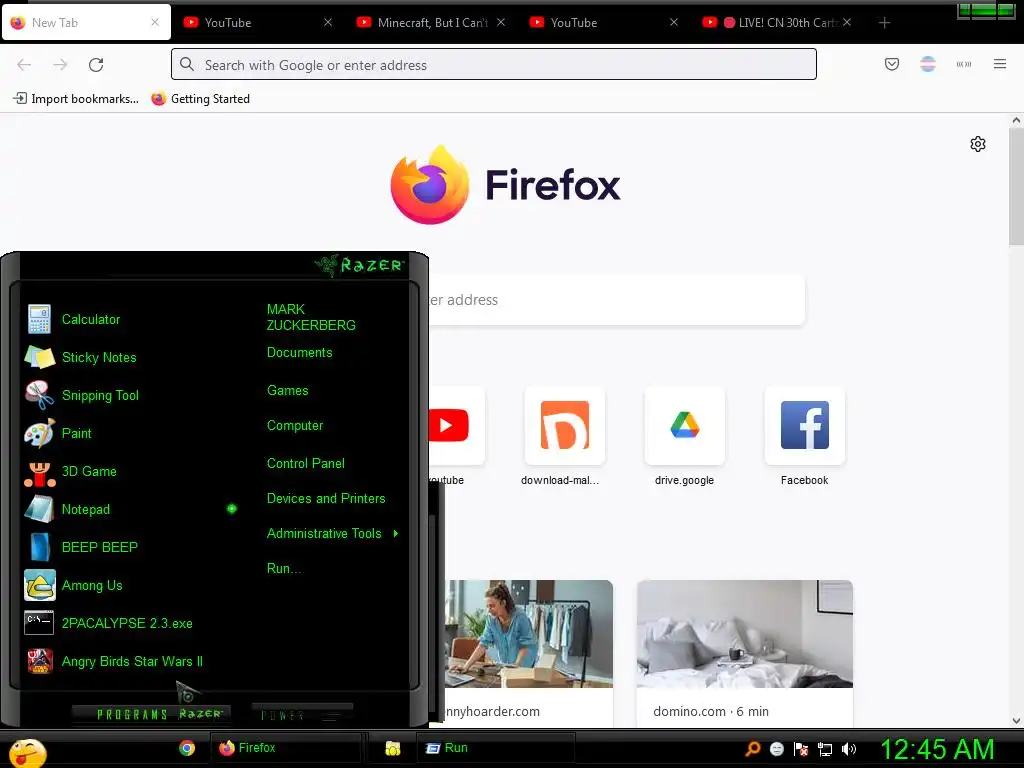Open the Firefox taskbar button
This screenshot has height=768, width=1024.
click(285, 748)
